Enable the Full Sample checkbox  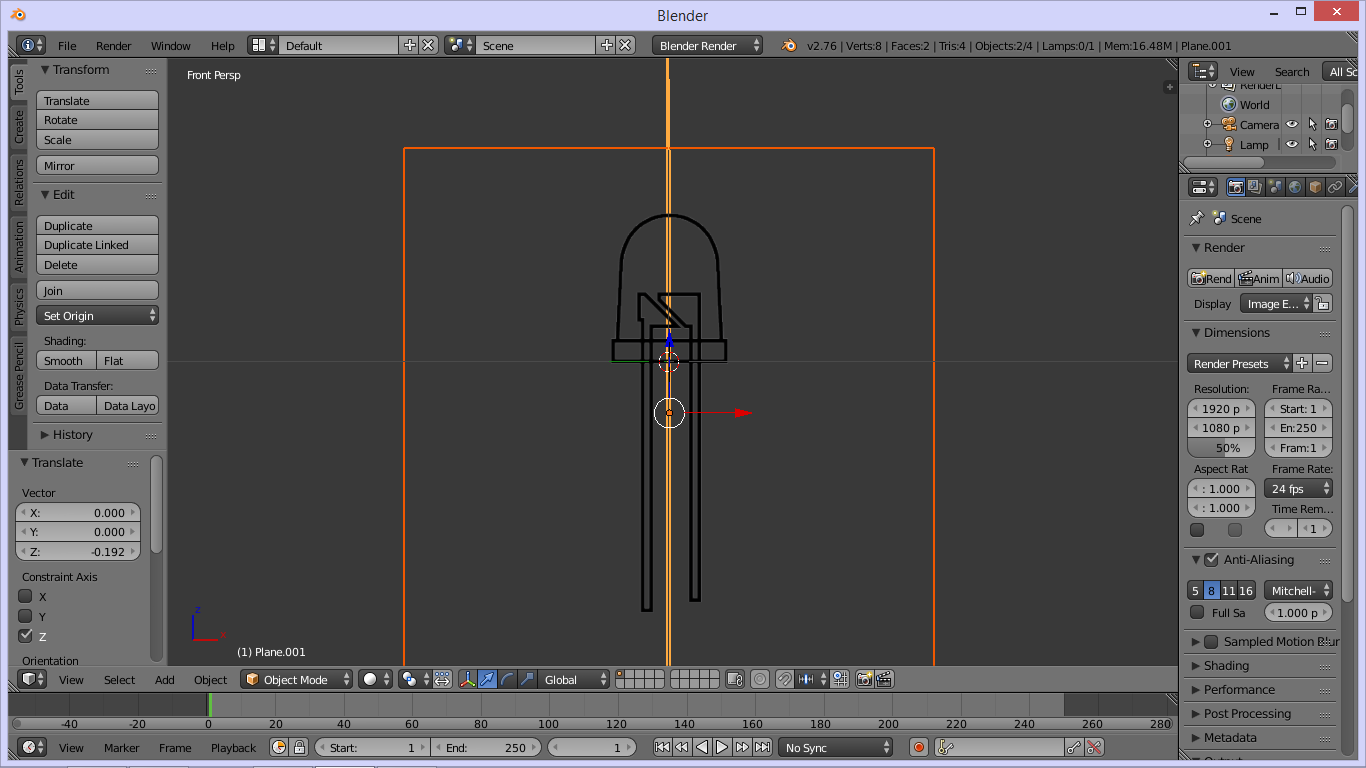pyautogui.click(x=1197, y=612)
